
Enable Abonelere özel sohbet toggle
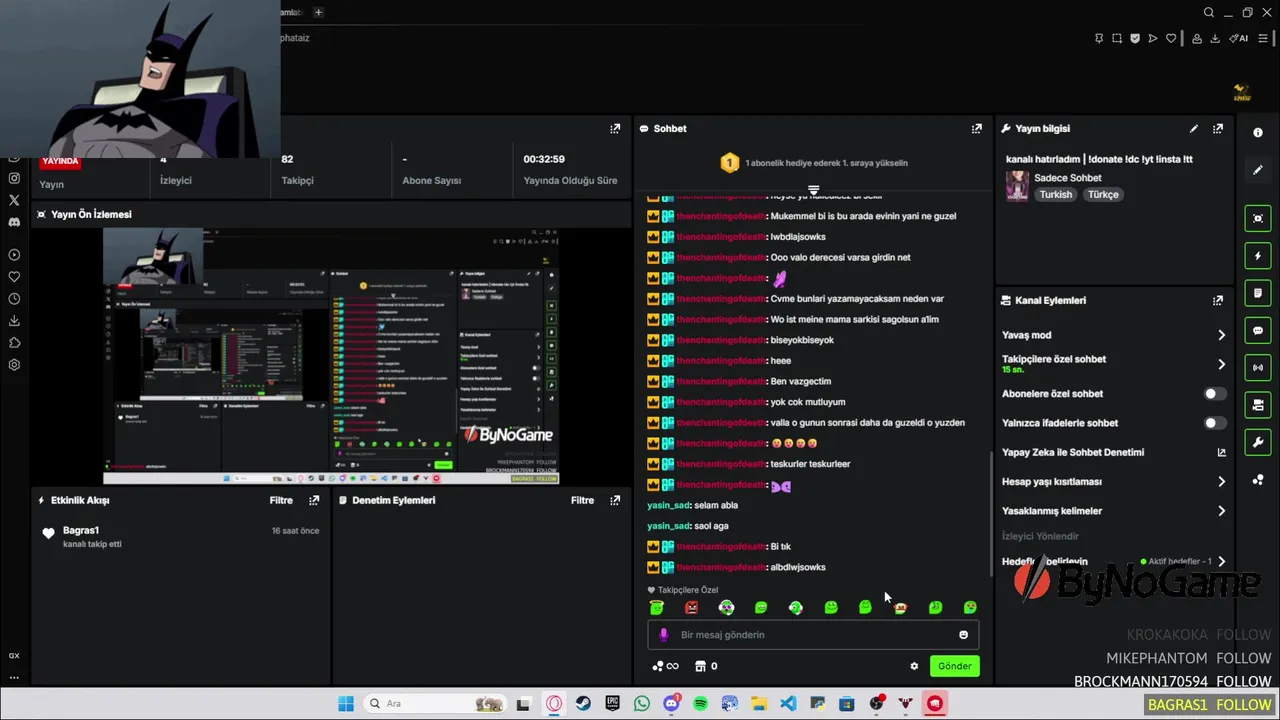tap(1215, 394)
